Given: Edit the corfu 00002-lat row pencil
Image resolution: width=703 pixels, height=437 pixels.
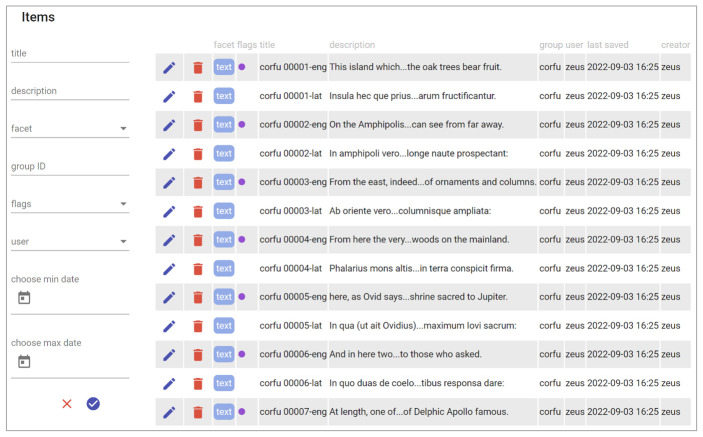Looking at the screenshot, I should click(169, 154).
